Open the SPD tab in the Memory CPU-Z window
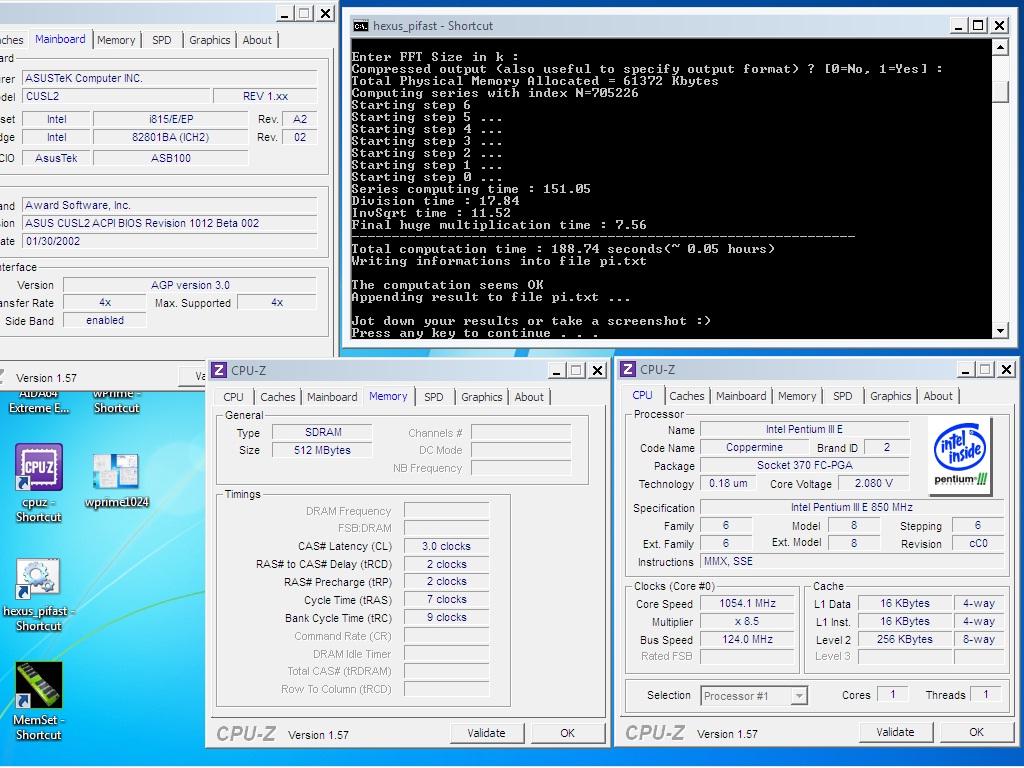Viewport: 1024px width, 768px height. pyautogui.click(x=433, y=397)
